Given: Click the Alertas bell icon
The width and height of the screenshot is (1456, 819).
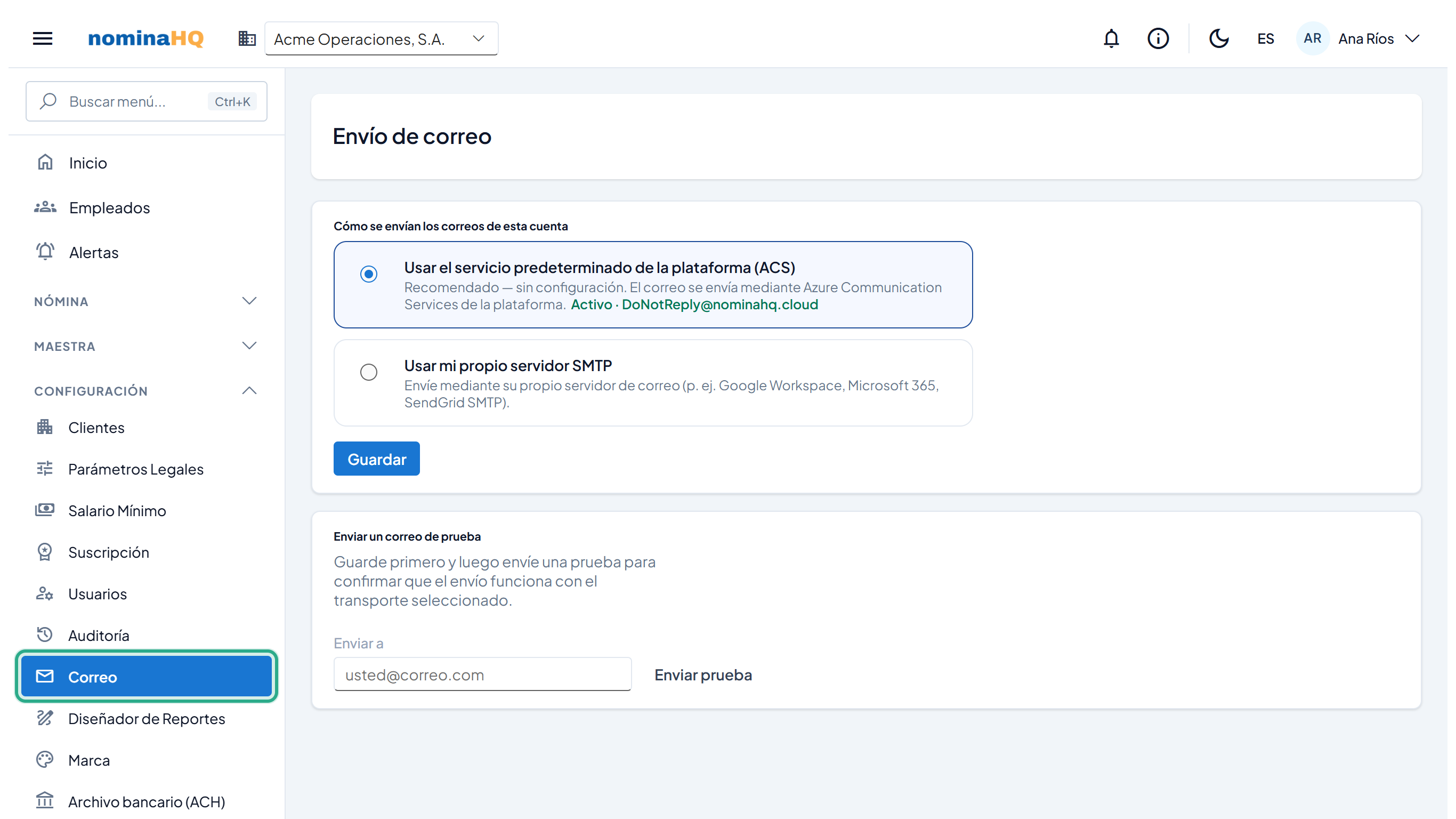Looking at the screenshot, I should pyautogui.click(x=45, y=251).
